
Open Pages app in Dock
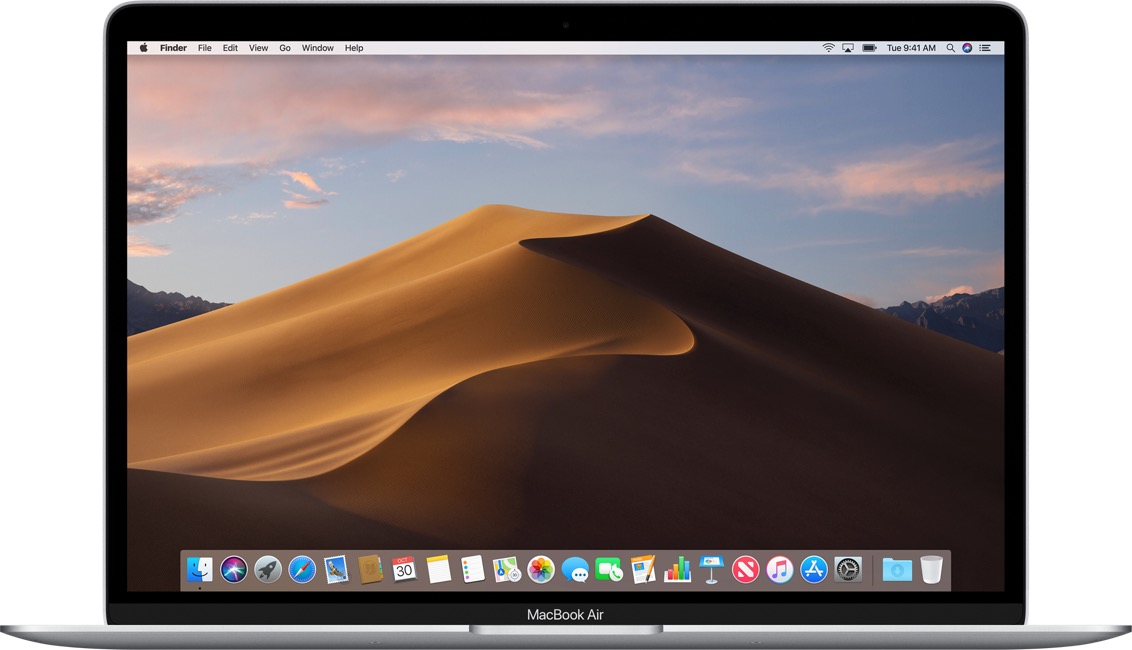pos(643,570)
